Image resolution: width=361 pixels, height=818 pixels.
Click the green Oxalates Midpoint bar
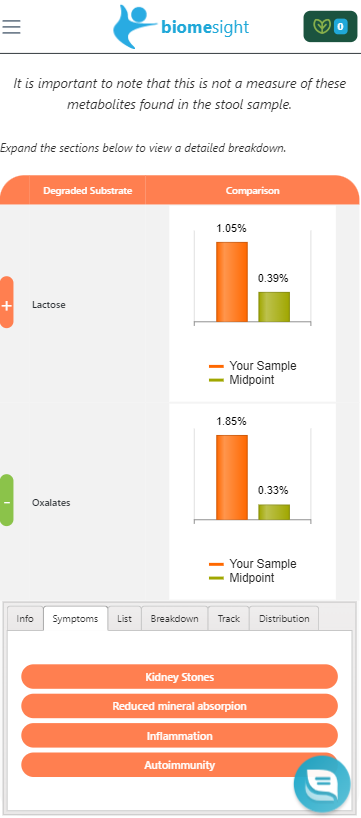click(x=274, y=512)
